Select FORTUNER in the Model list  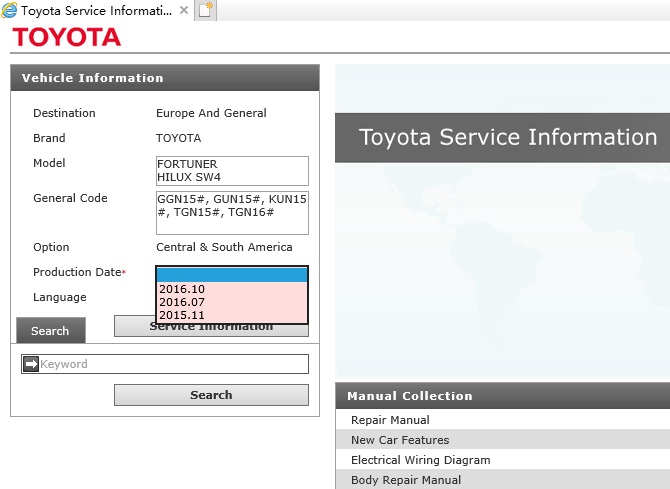[x=187, y=164]
